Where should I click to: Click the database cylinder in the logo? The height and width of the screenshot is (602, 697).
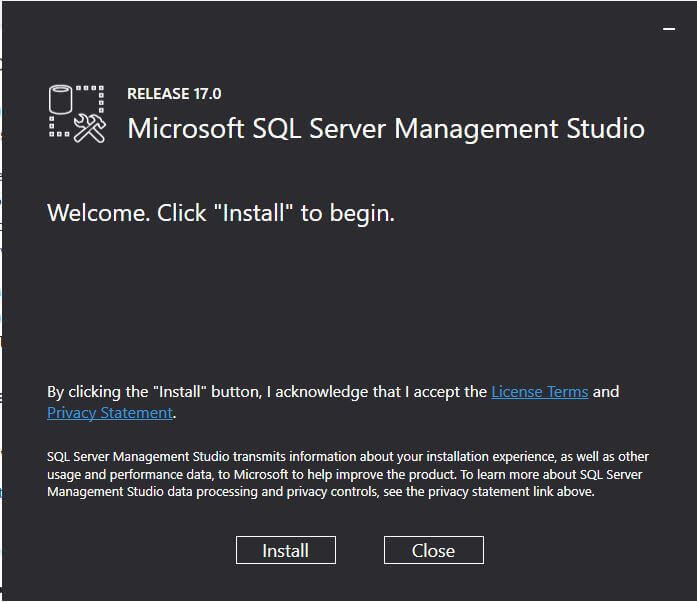62,102
